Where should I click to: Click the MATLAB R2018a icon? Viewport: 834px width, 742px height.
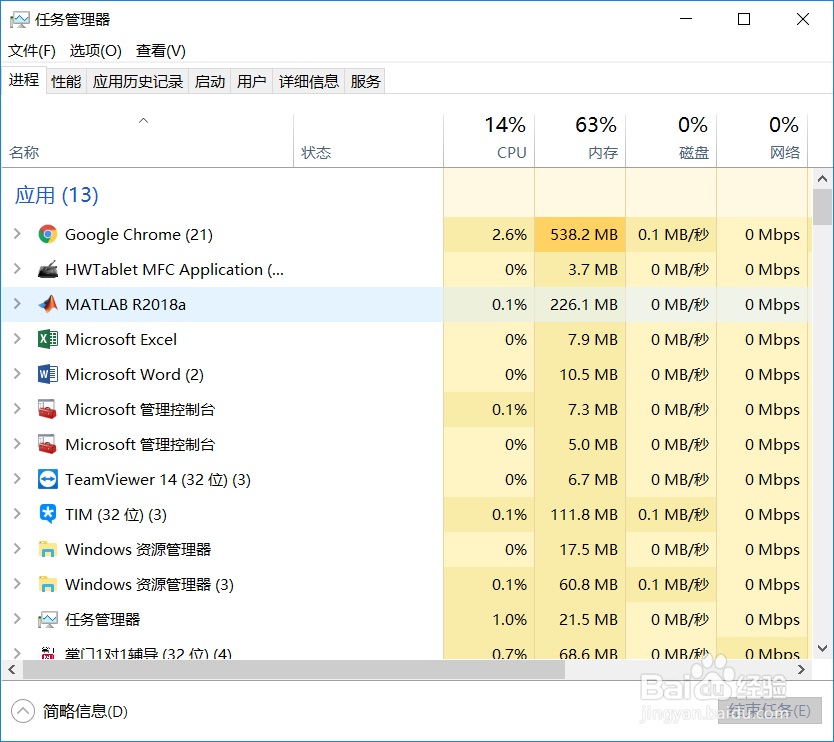pos(47,305)
